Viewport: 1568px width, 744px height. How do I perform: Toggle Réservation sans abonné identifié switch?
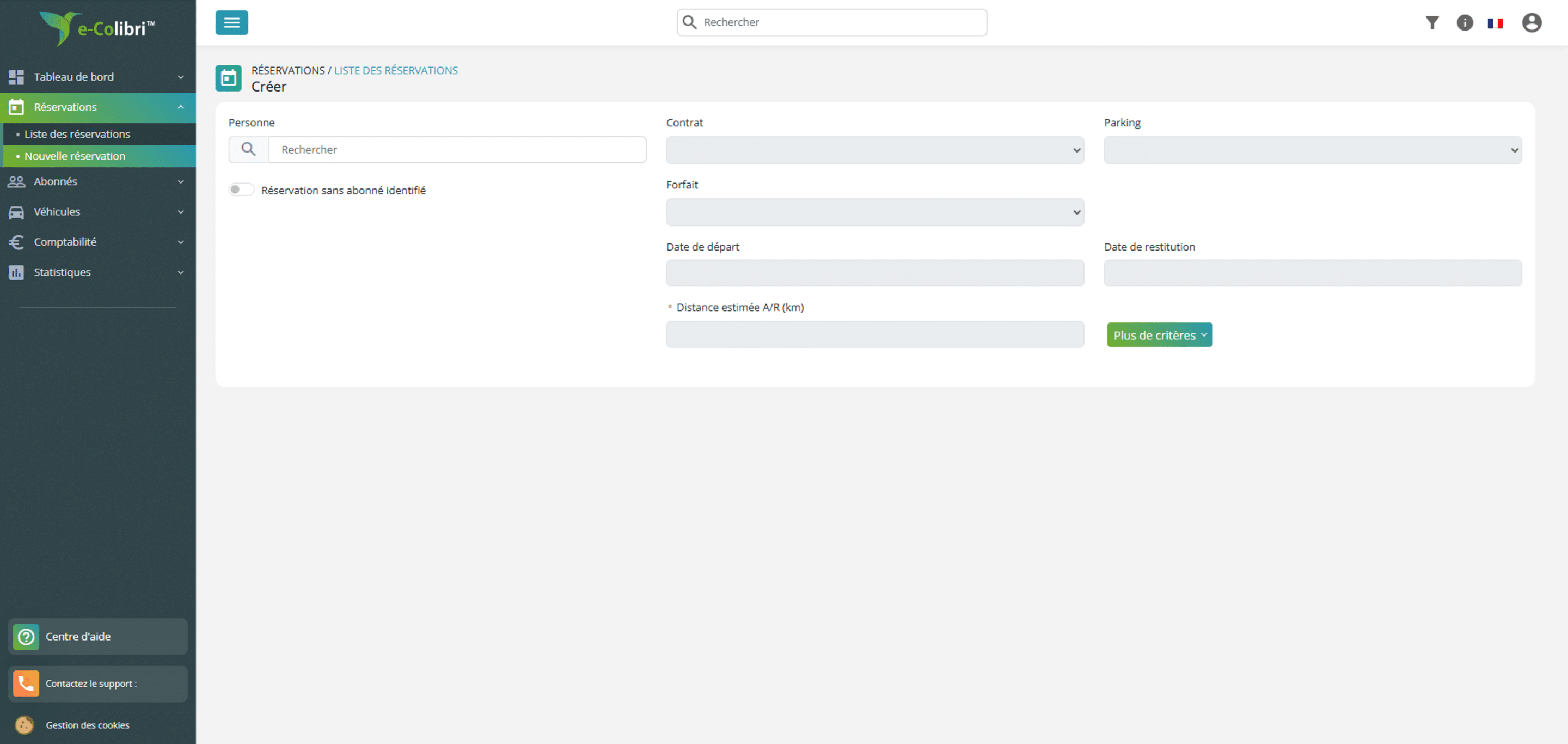(241, 190)
